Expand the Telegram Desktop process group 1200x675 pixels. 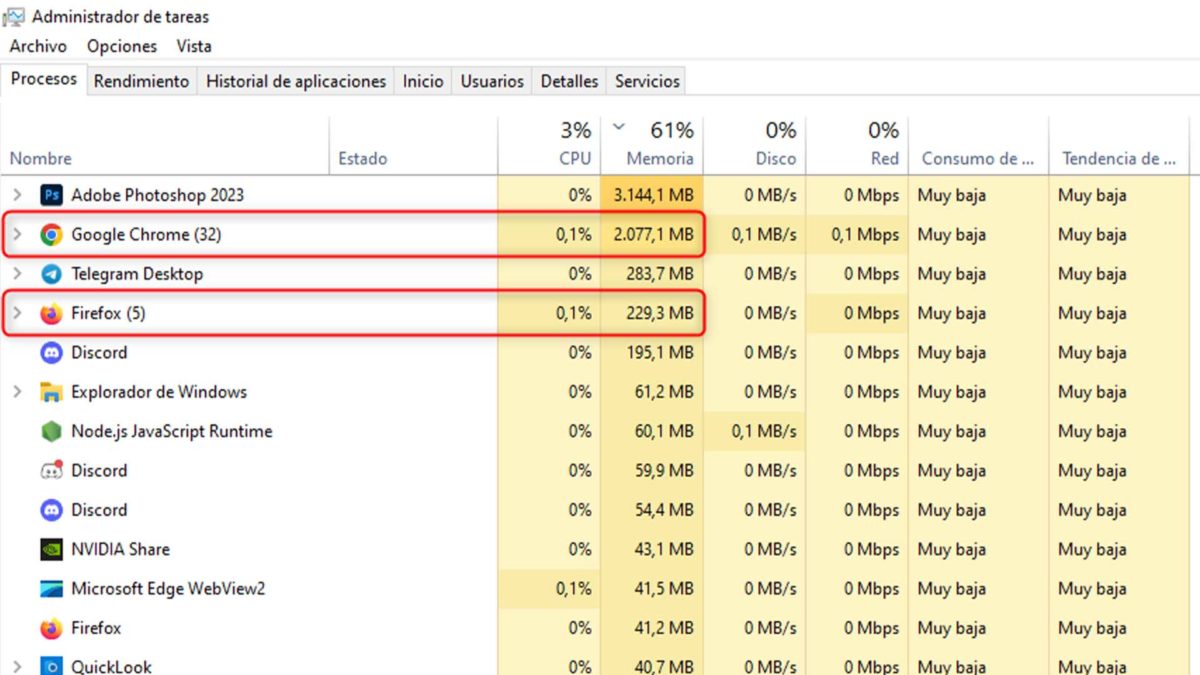coord(16,274)
